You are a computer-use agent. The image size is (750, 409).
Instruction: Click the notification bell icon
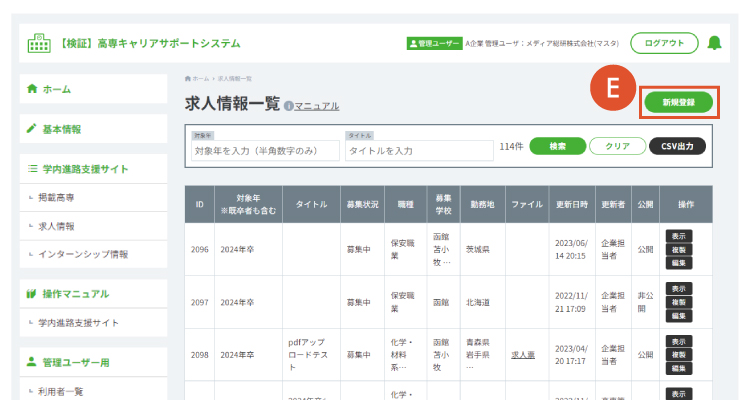coord(714,43)
